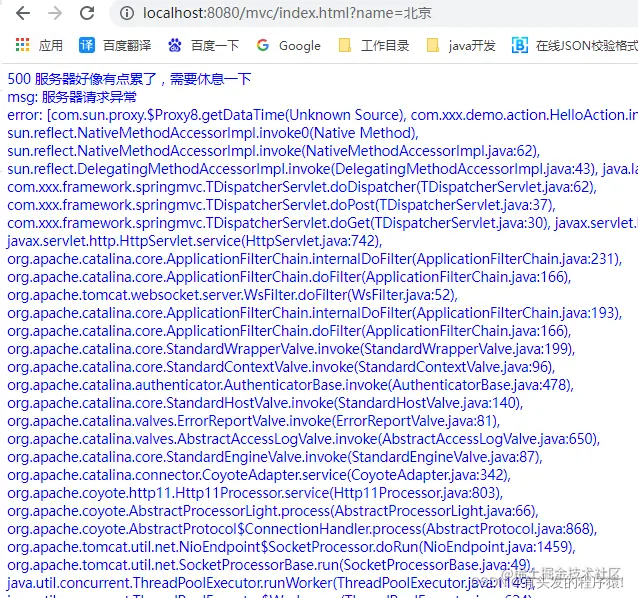Click the Google logo bookmark icon
The height and width of the screenshot is (598, 638).
click(263, 45)
